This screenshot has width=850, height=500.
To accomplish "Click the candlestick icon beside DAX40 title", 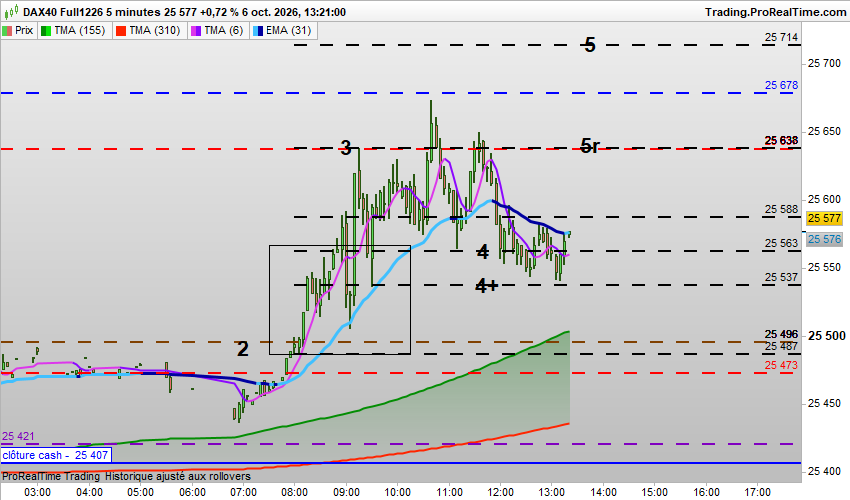I will click(11, 11).
